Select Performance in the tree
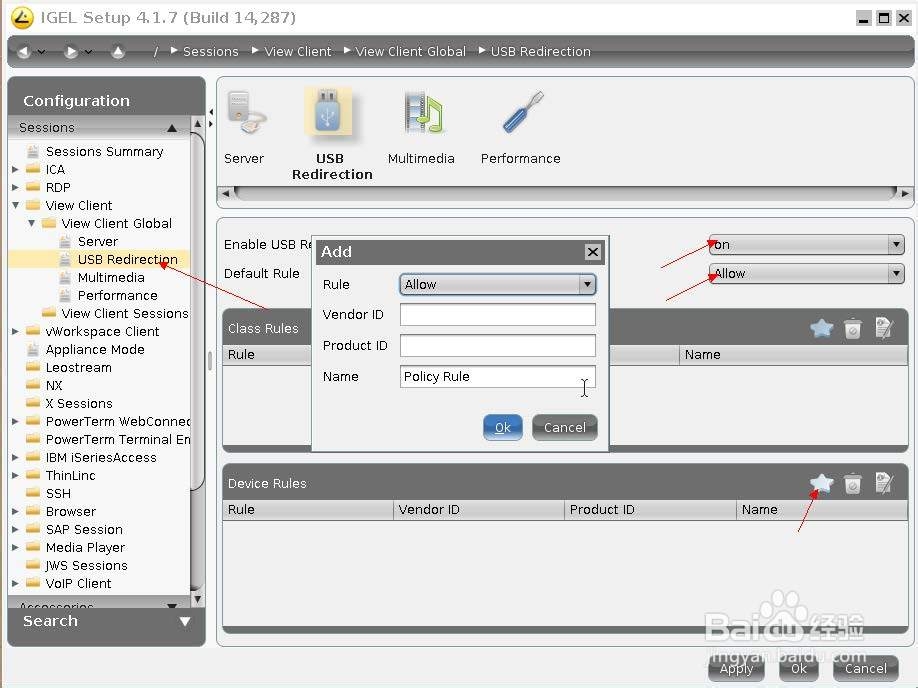This screenshot has height=688, width=918. 118,296
